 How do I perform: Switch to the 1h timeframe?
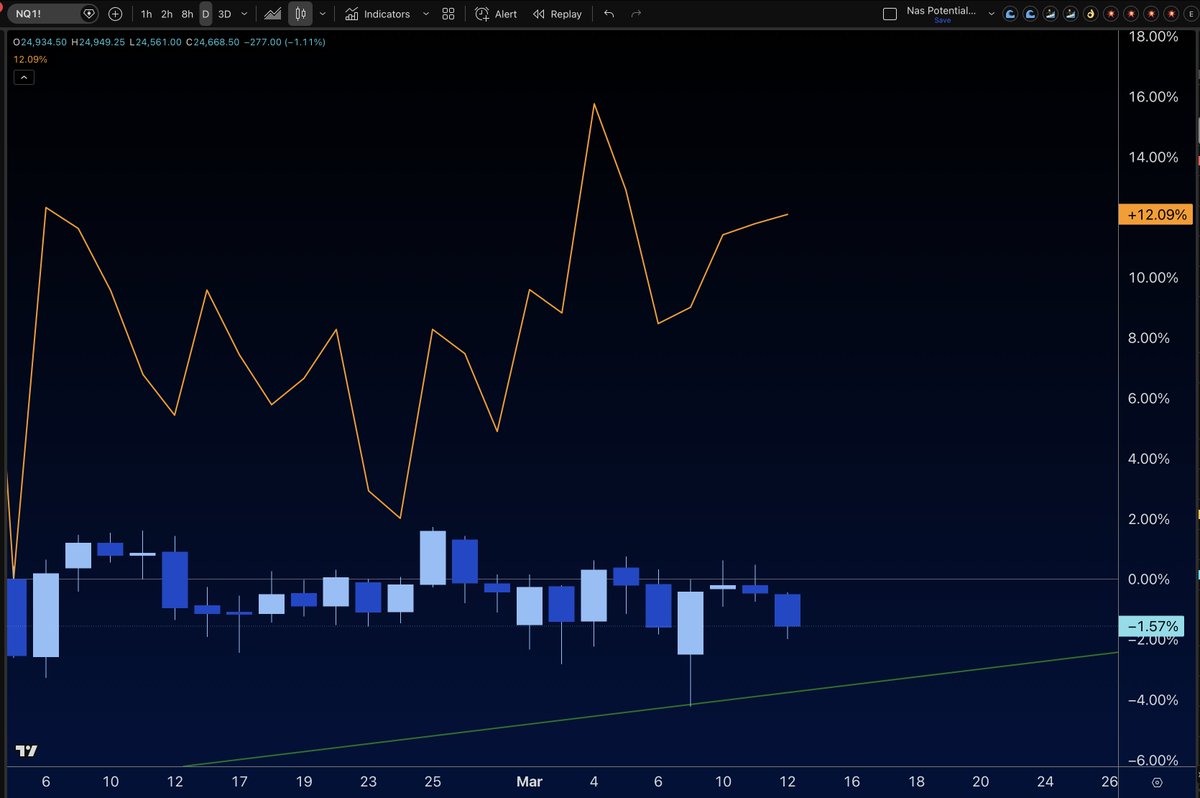(147, 14)
